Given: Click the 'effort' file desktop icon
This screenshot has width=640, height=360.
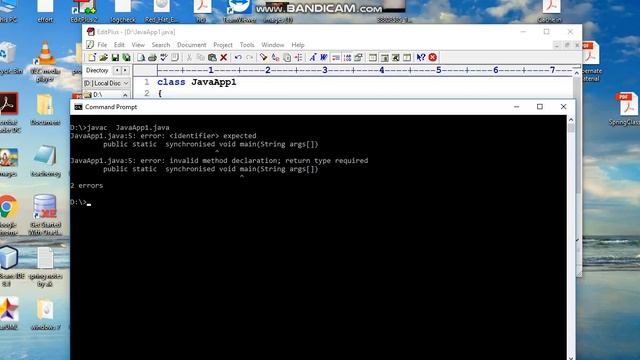Looking at the screenshot, I should click(x=45, y=11).
